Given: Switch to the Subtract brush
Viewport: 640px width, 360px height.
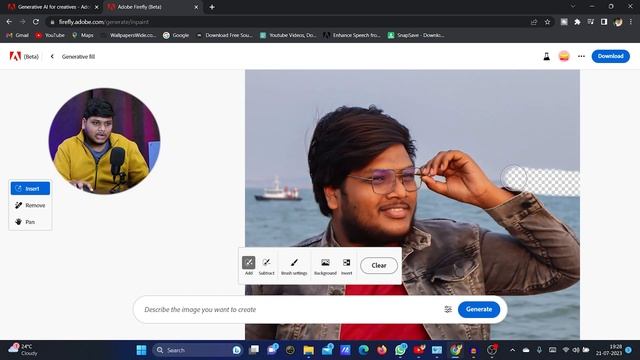Looking at the screenshot, I should [267, 265].
